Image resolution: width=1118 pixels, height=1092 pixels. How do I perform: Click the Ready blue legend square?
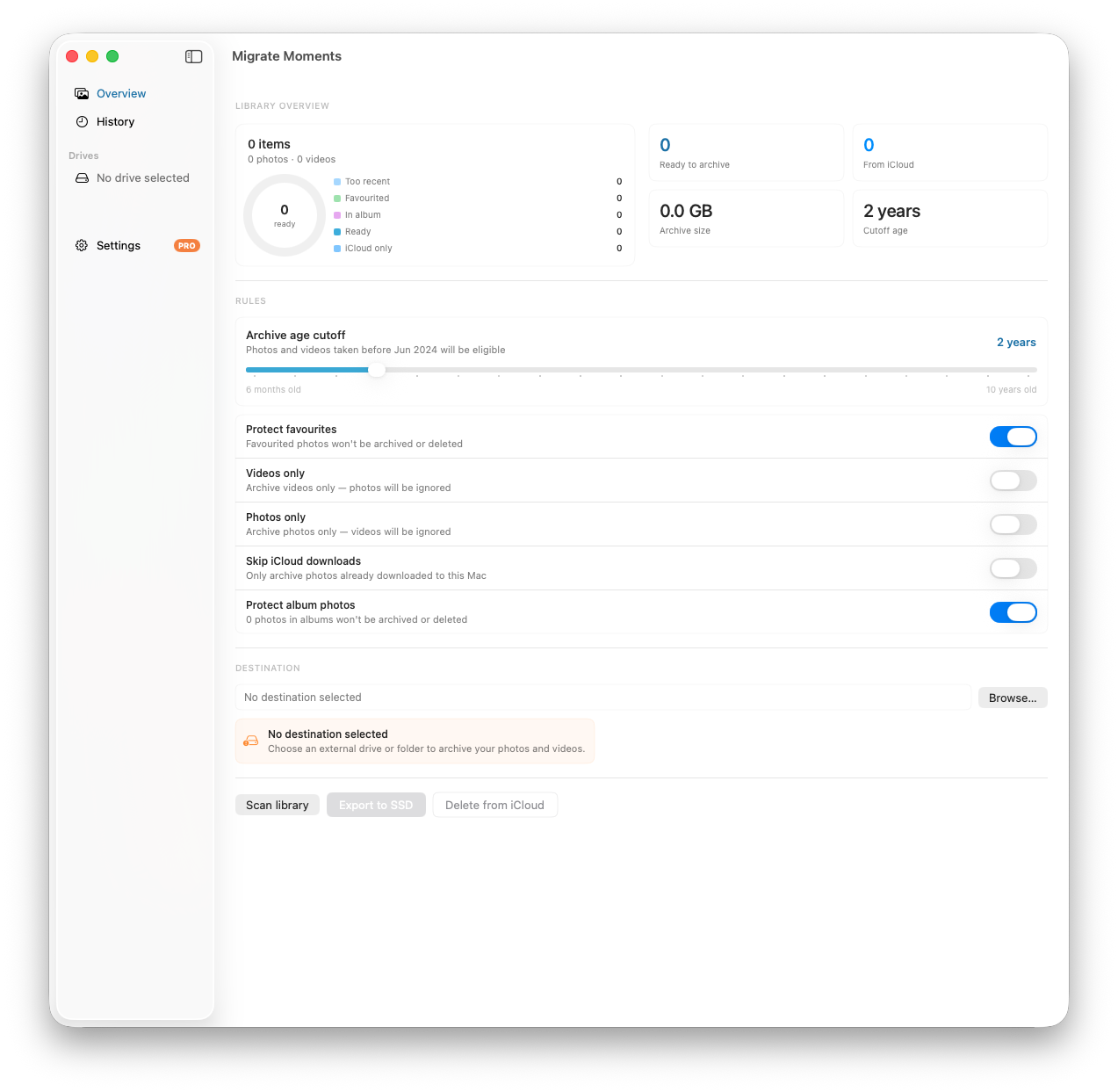337,232
